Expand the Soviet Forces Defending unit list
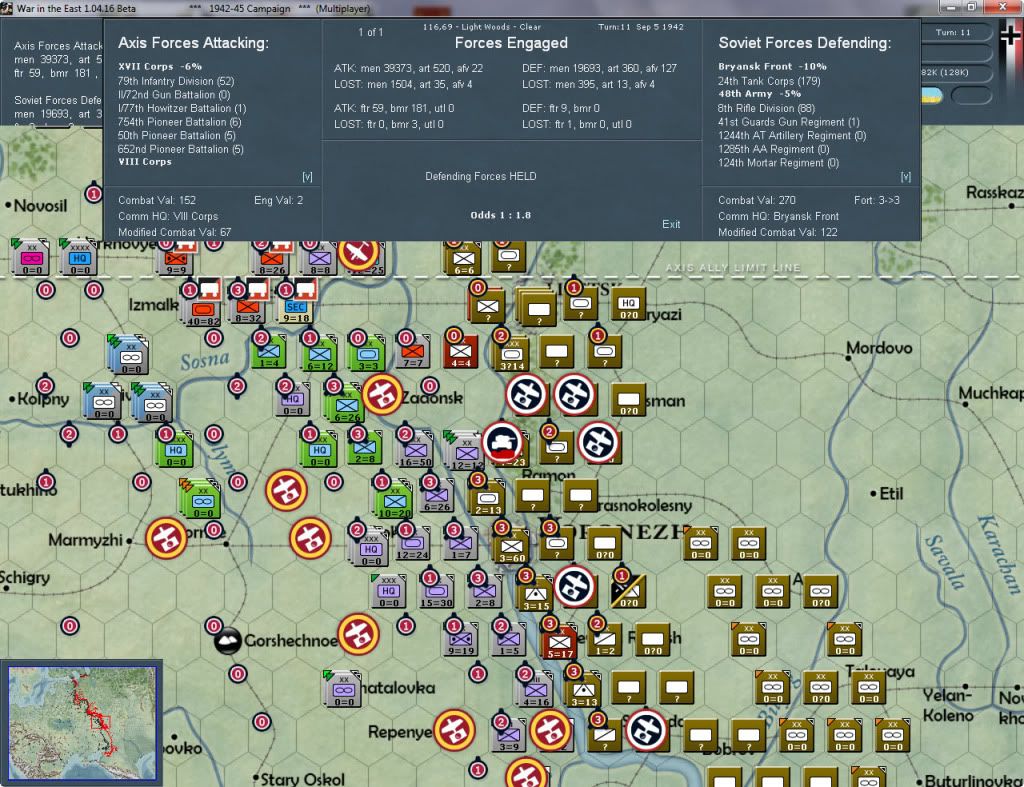This screenshot has height=787, width=1024. (x=905, y=176)
